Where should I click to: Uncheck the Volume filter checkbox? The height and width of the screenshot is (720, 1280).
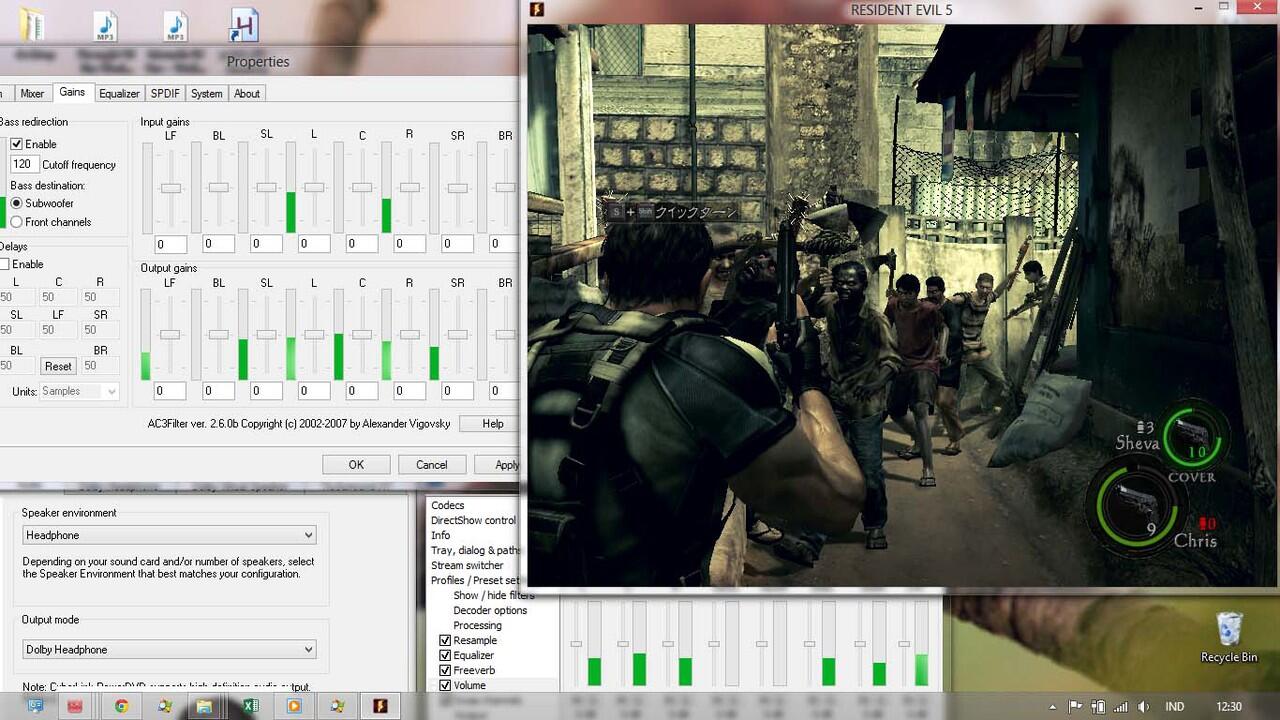445,685
